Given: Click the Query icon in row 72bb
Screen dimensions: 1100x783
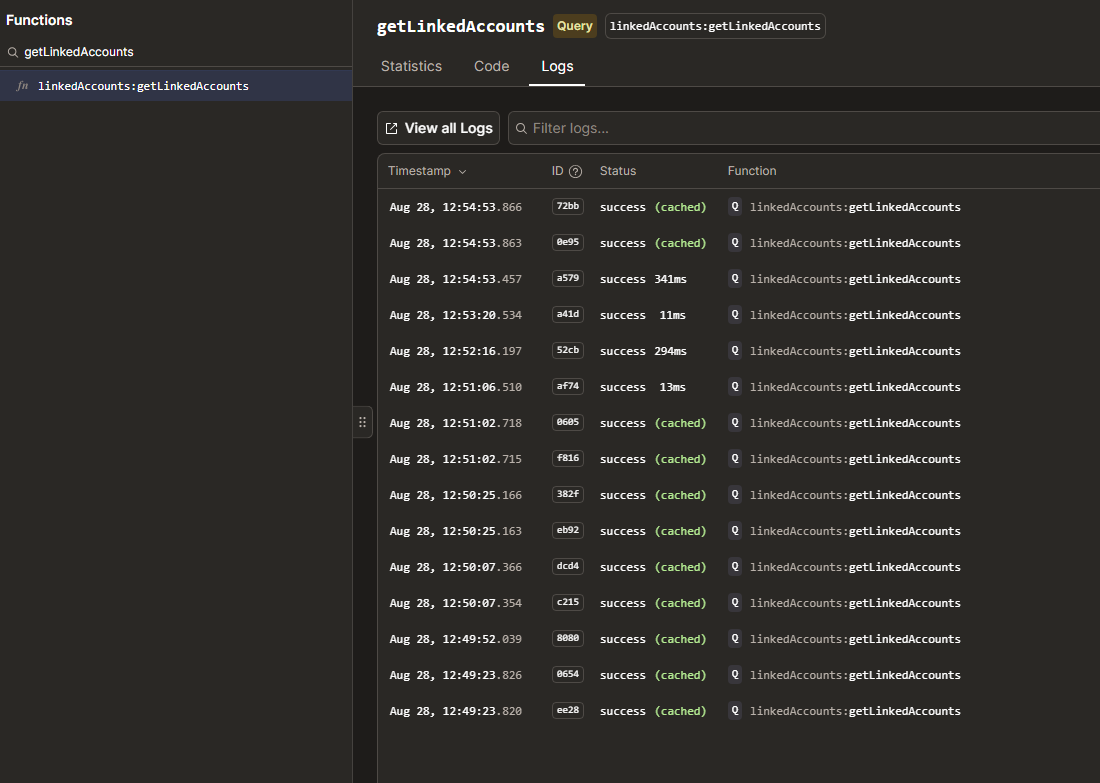Looking at the screenshot, I should coord(735,206).
